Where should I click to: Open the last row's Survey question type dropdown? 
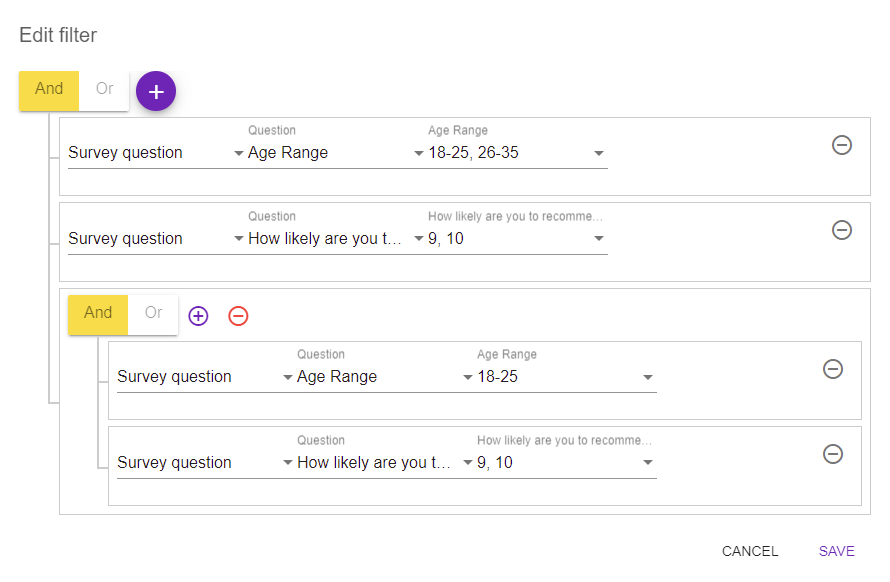(x=205, y=463)
